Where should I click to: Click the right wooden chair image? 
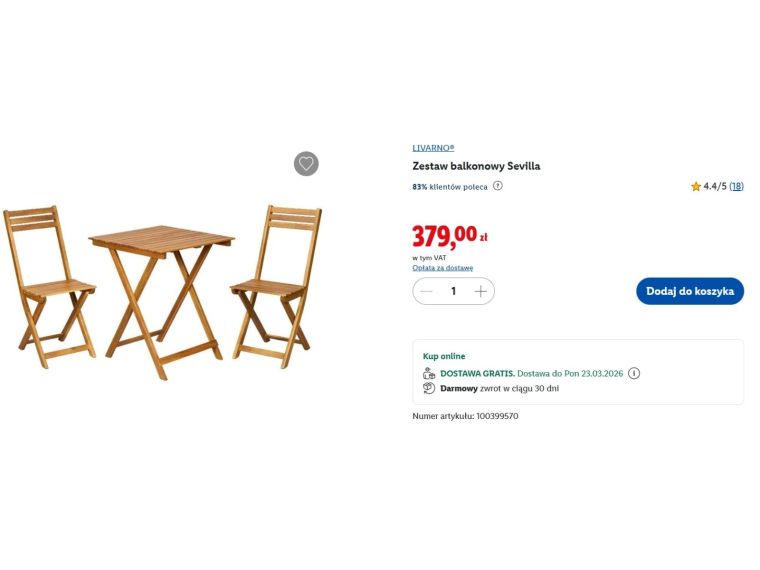[276, 286]
